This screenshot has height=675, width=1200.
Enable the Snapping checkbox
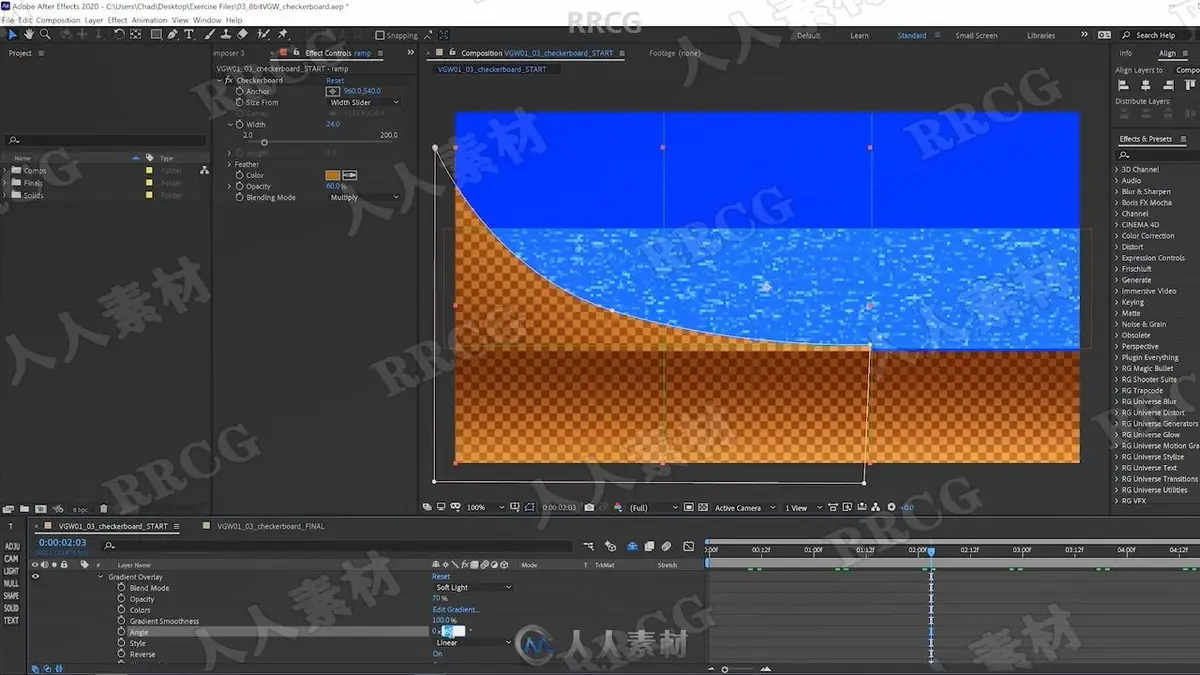380,35
